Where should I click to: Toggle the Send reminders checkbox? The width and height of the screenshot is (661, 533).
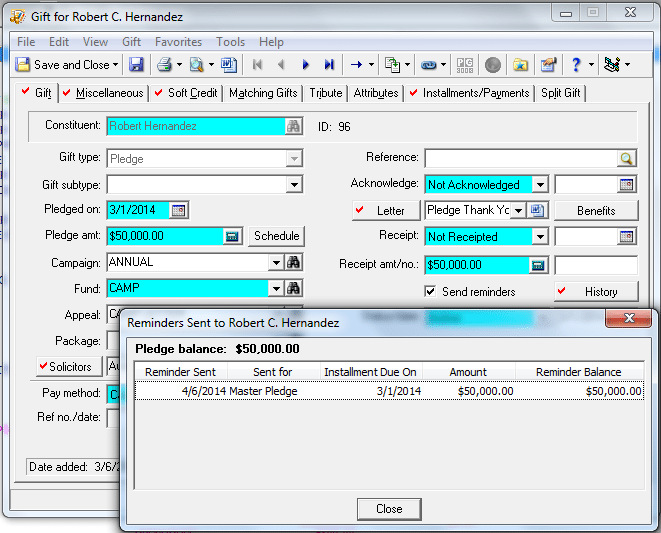point(430,291)
